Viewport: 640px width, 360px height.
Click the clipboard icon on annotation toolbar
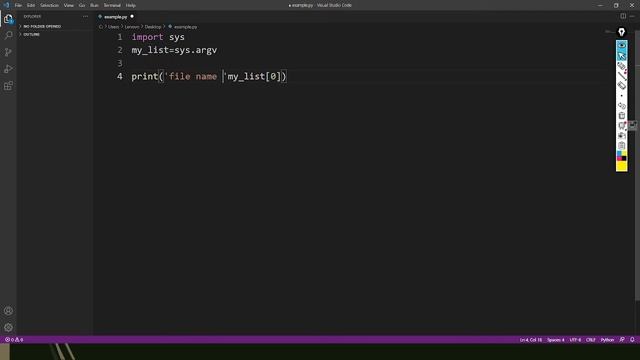(x=622, y=146)
